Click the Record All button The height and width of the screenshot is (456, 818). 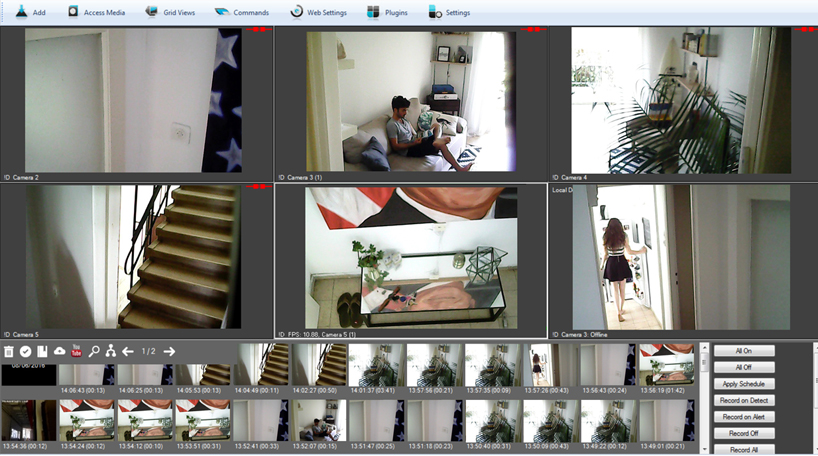tap(744, 449)
